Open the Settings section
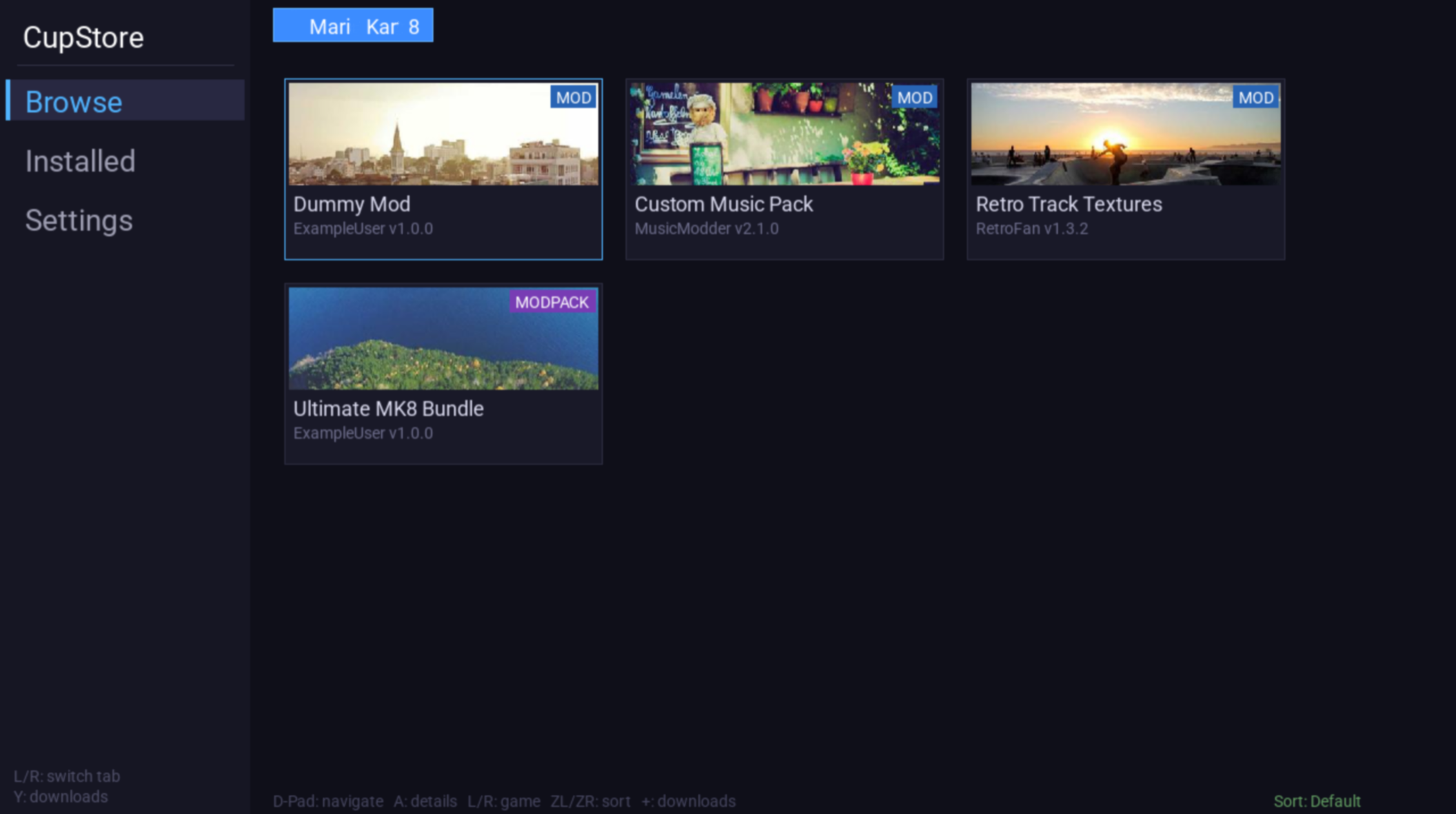Image resolution: width=1456 pixels, height=814 pixels. [77, 221]
